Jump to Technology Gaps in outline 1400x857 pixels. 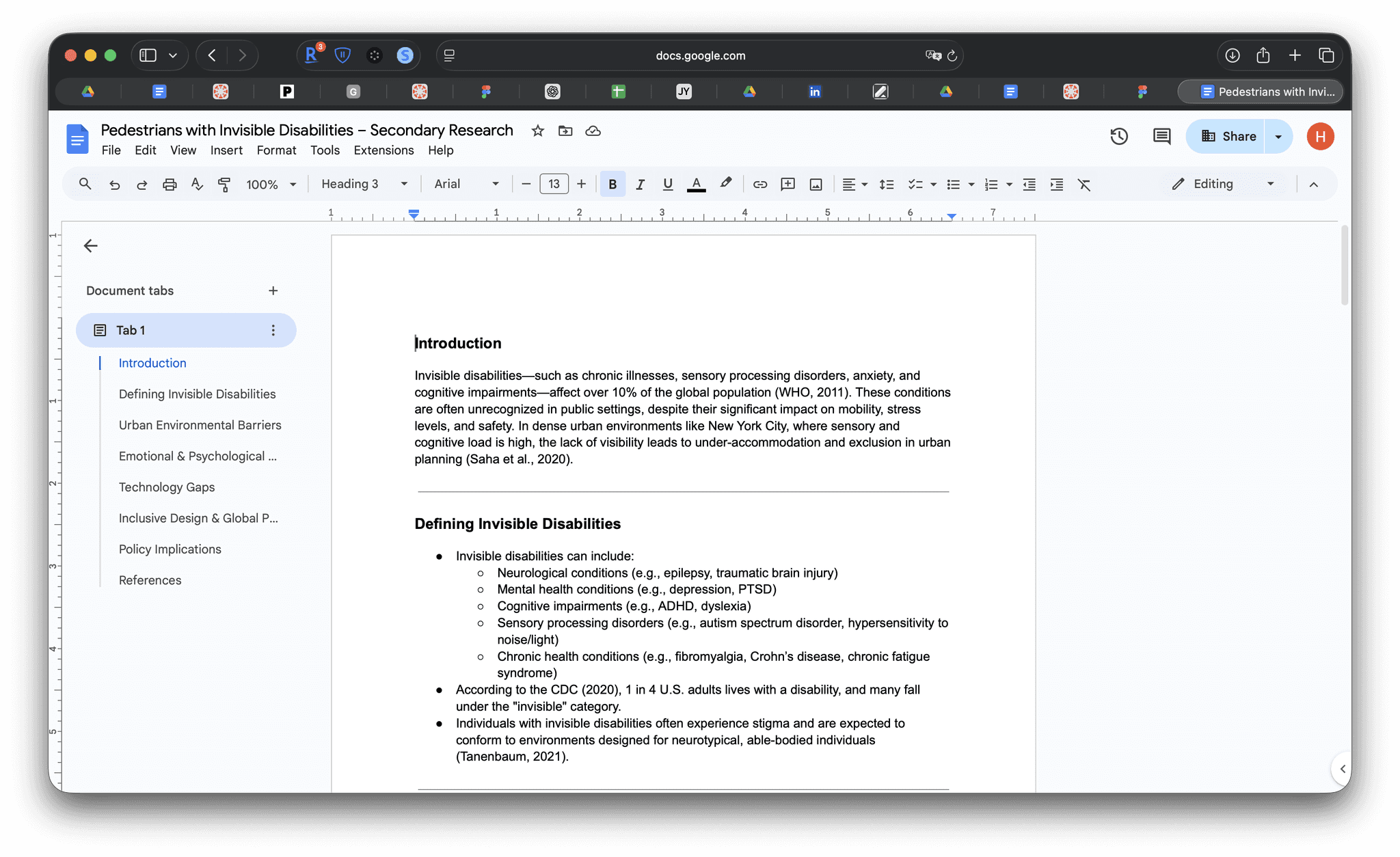pyautogui.click(x=167, y=487)
